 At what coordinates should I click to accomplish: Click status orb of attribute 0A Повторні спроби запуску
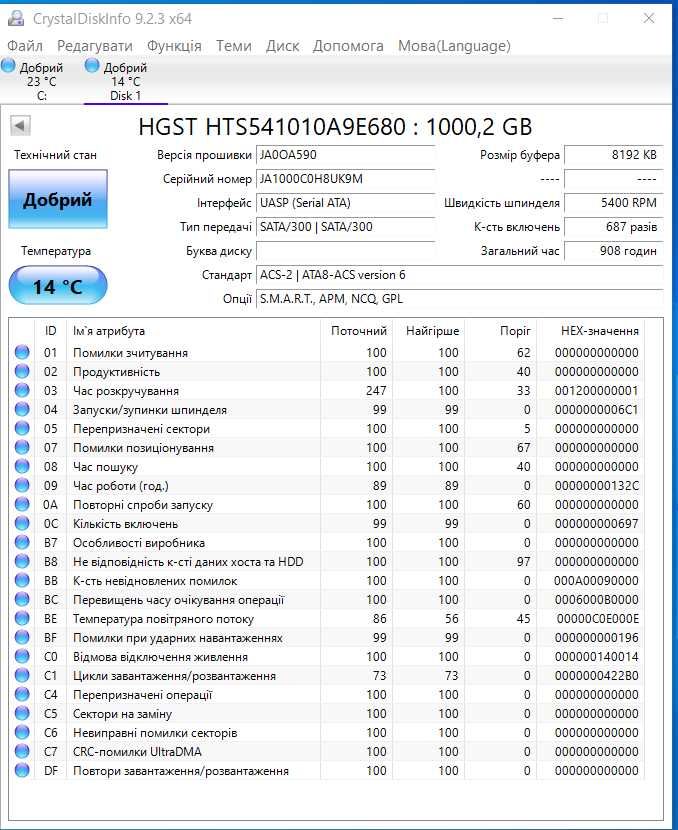tap(22, 504)
